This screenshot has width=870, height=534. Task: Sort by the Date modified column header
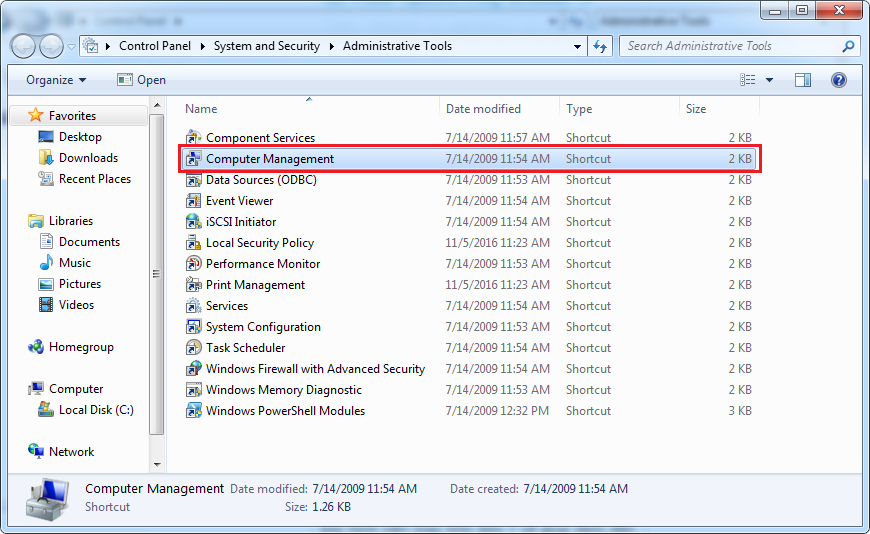(483, 109)
